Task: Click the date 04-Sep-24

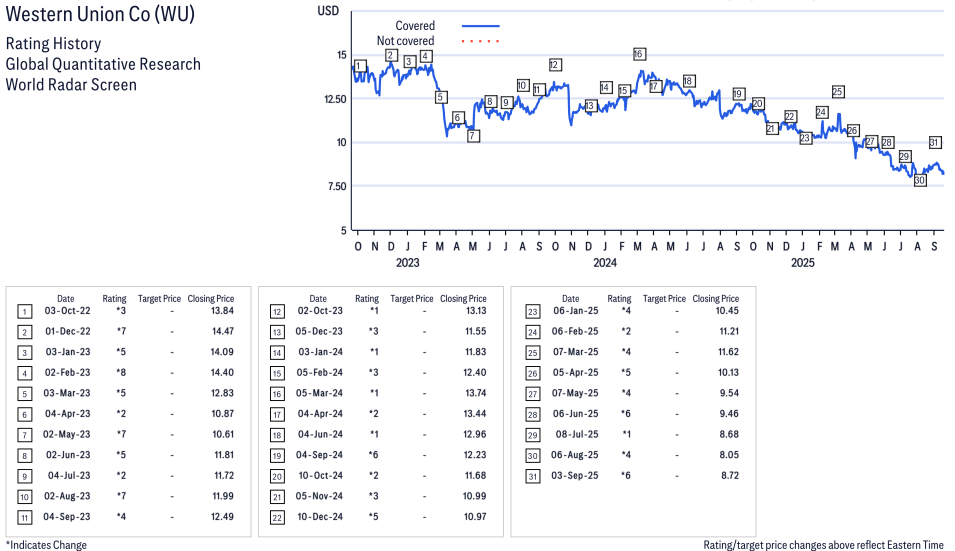Action: pyautogui.click(x=319, y=455)
